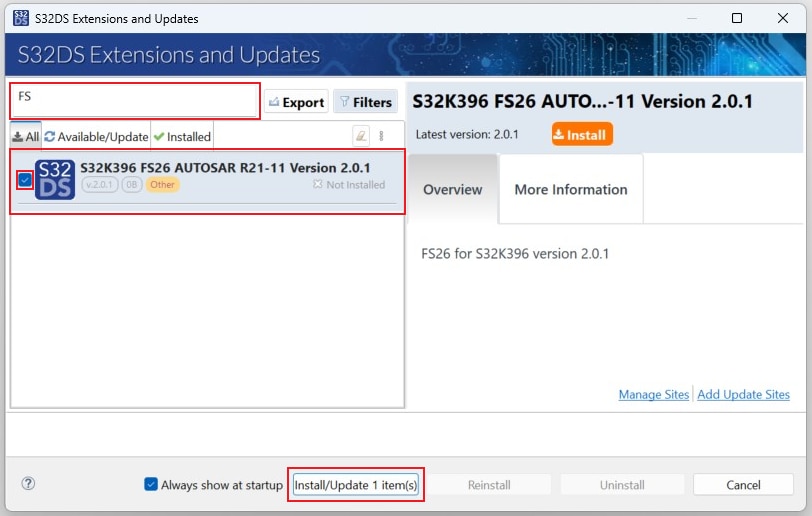Click the eraser clear-selection icon
This screenshot has height=516, width=812.
tap(361, 136)
